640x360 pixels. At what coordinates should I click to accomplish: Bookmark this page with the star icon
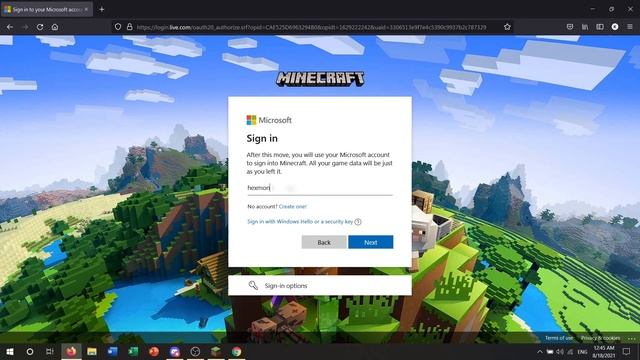(507, 27)
